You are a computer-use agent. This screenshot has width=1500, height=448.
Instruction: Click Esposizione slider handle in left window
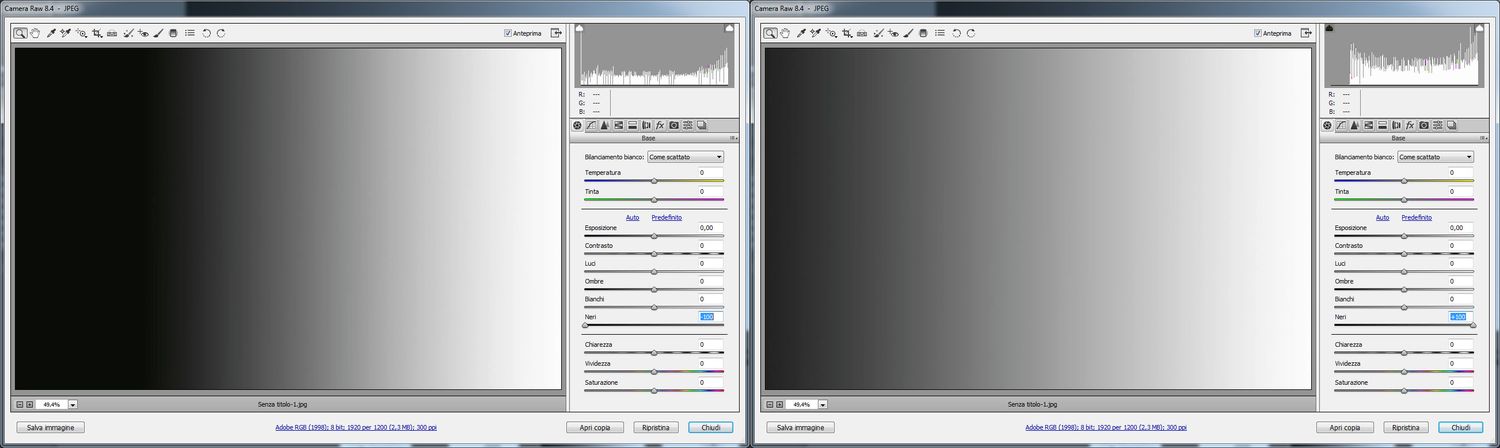point(654,236)
